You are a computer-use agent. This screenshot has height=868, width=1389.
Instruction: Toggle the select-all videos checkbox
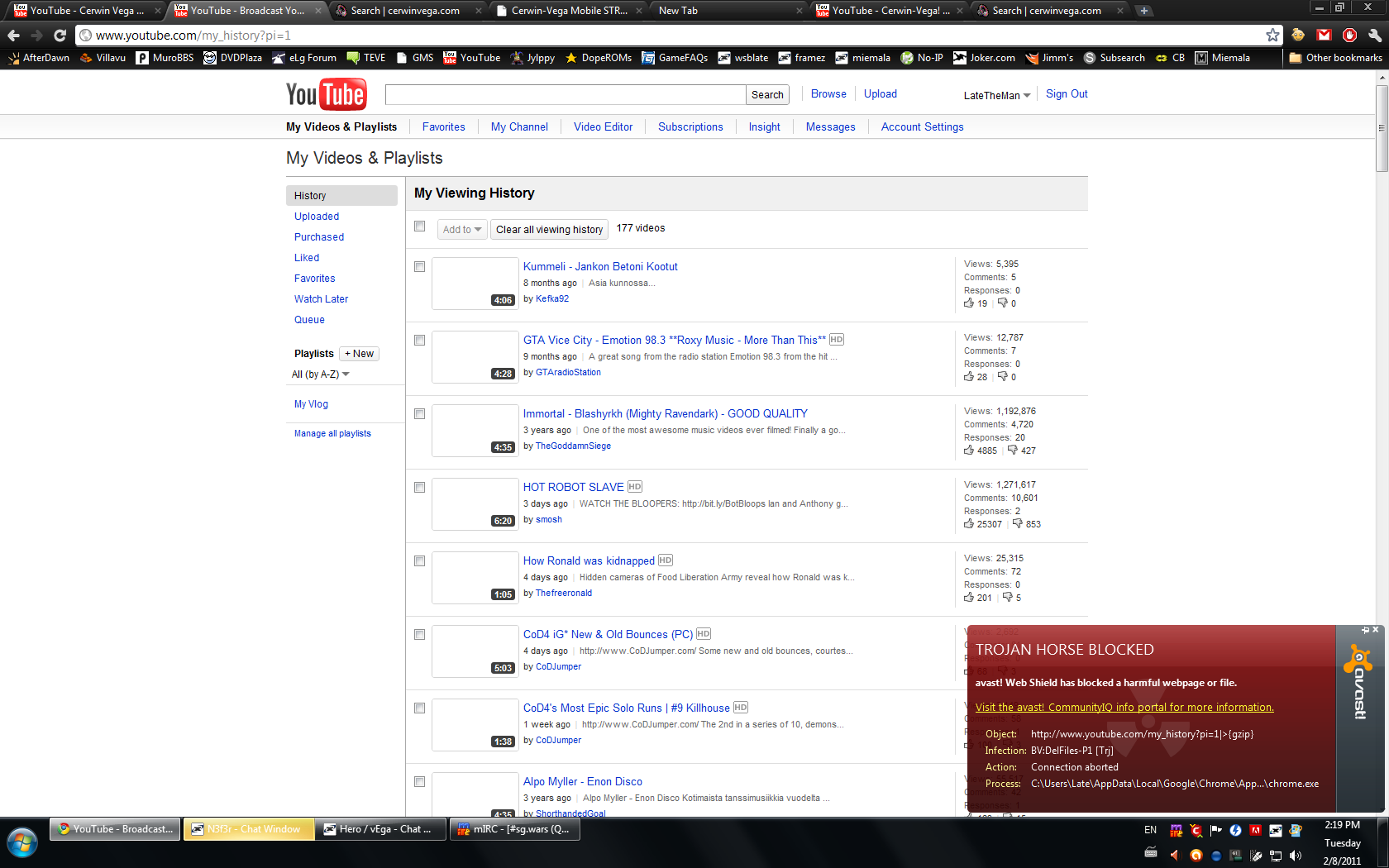420,227
